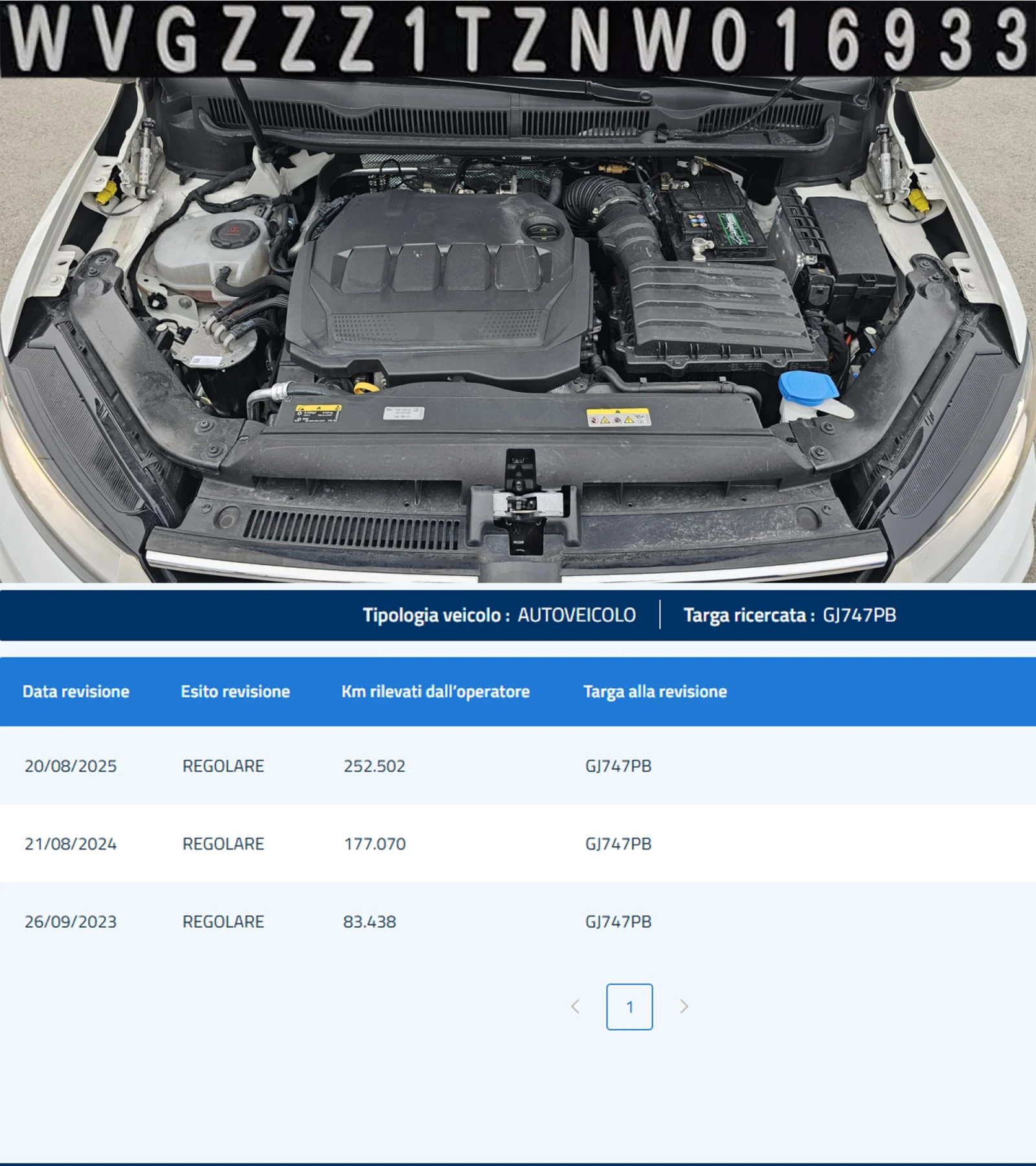
Task: Click the left pagination chevron
Action: pos(577,1007)
